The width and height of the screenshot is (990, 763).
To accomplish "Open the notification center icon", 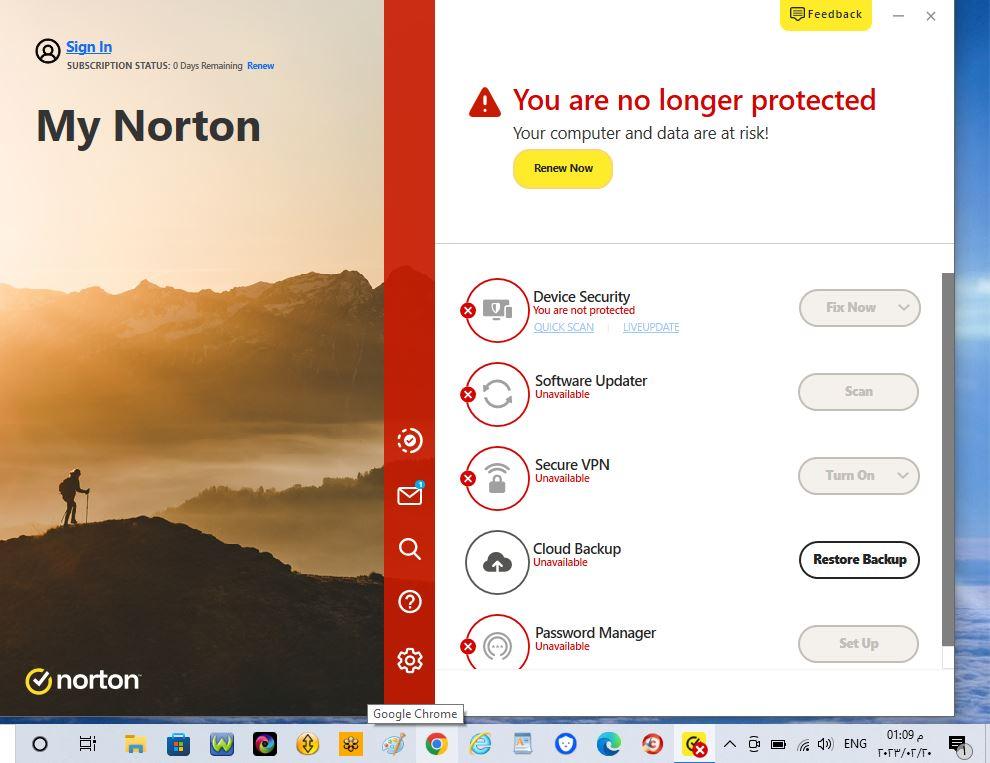I will [958, 744].
